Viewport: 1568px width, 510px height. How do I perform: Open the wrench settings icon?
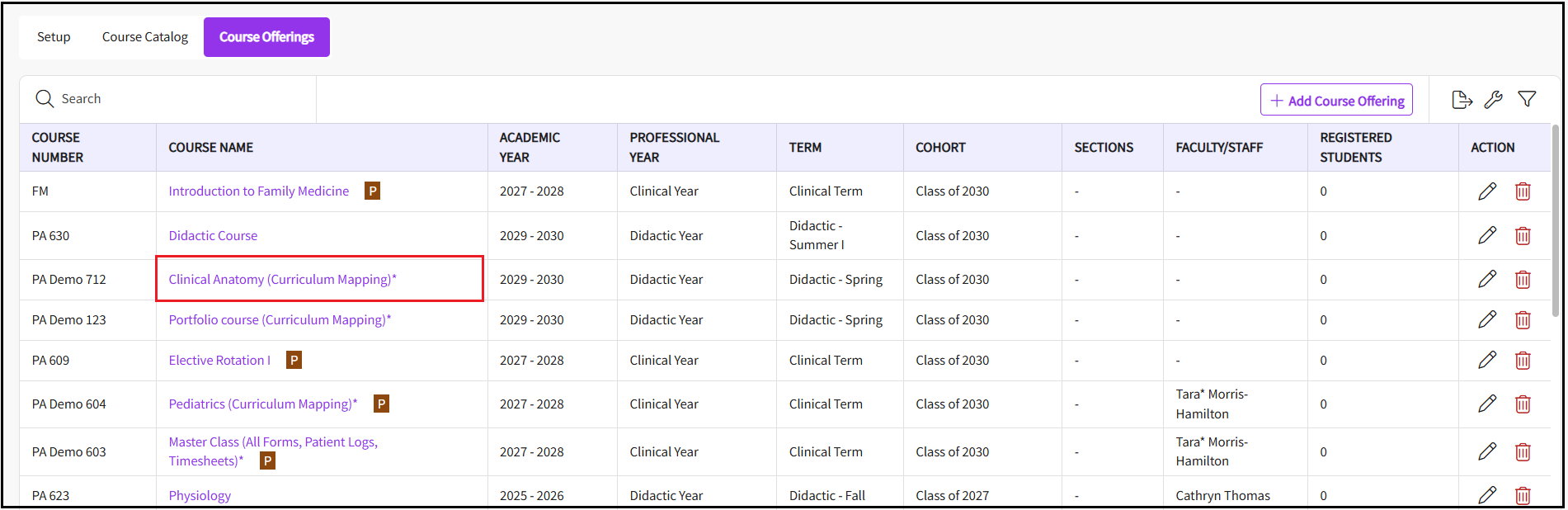click(x=1493, y=100)
